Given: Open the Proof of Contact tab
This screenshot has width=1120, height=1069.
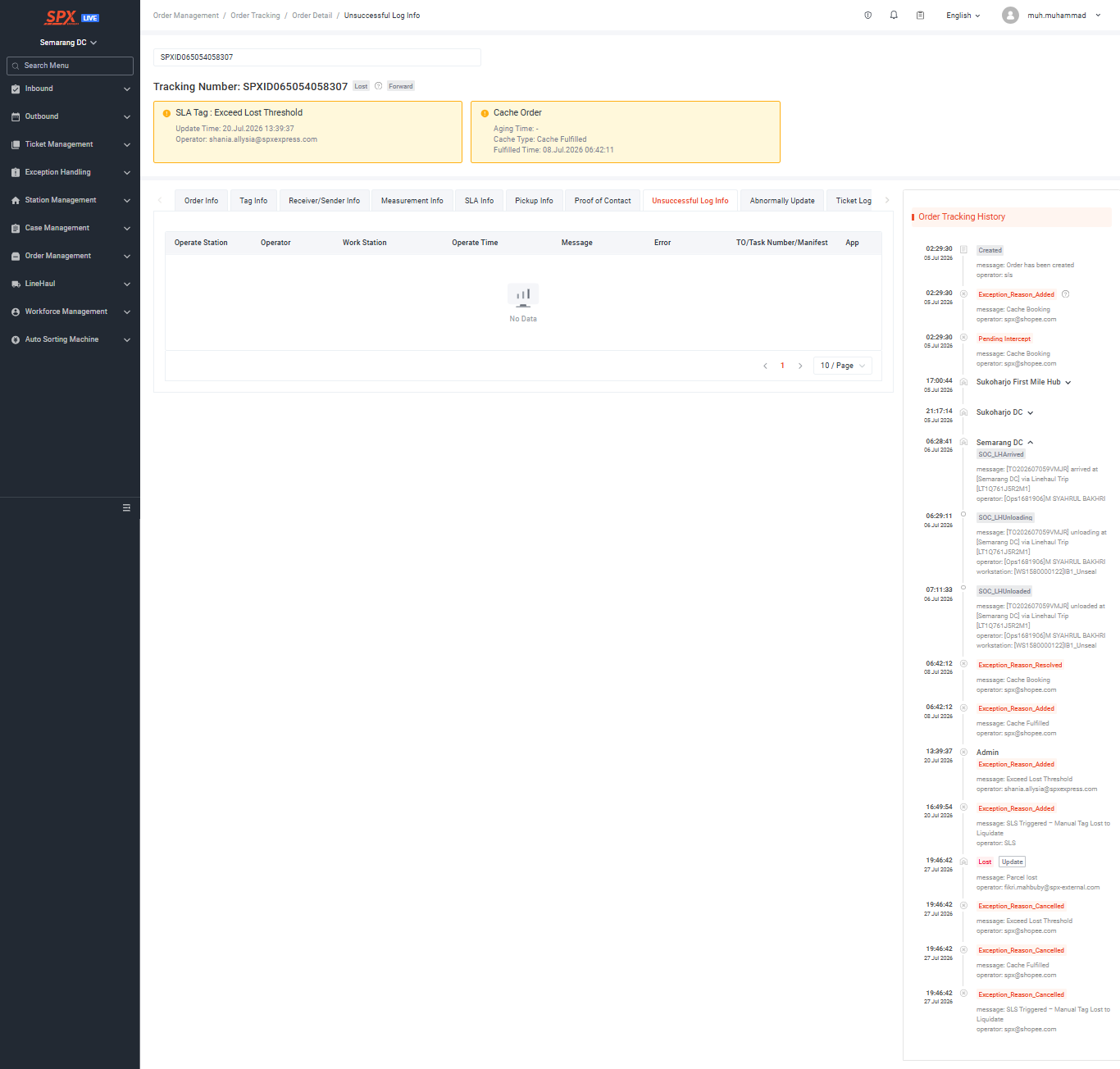Looking at the screenshot, I should point(603,201).
